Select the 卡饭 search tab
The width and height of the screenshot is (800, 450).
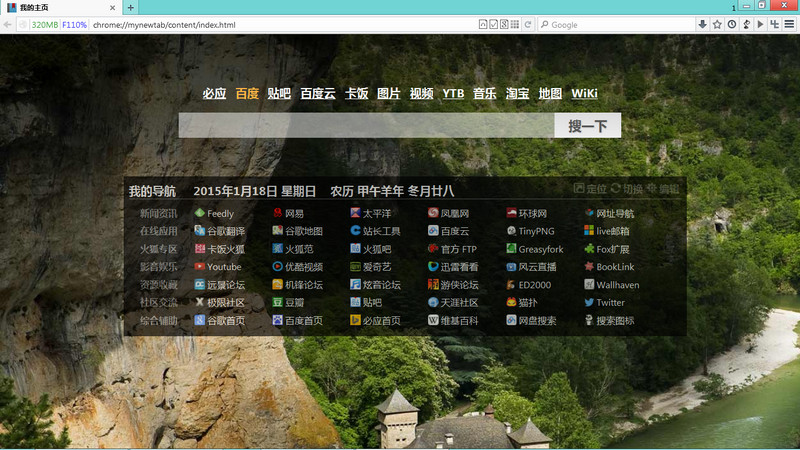point(357,94)
